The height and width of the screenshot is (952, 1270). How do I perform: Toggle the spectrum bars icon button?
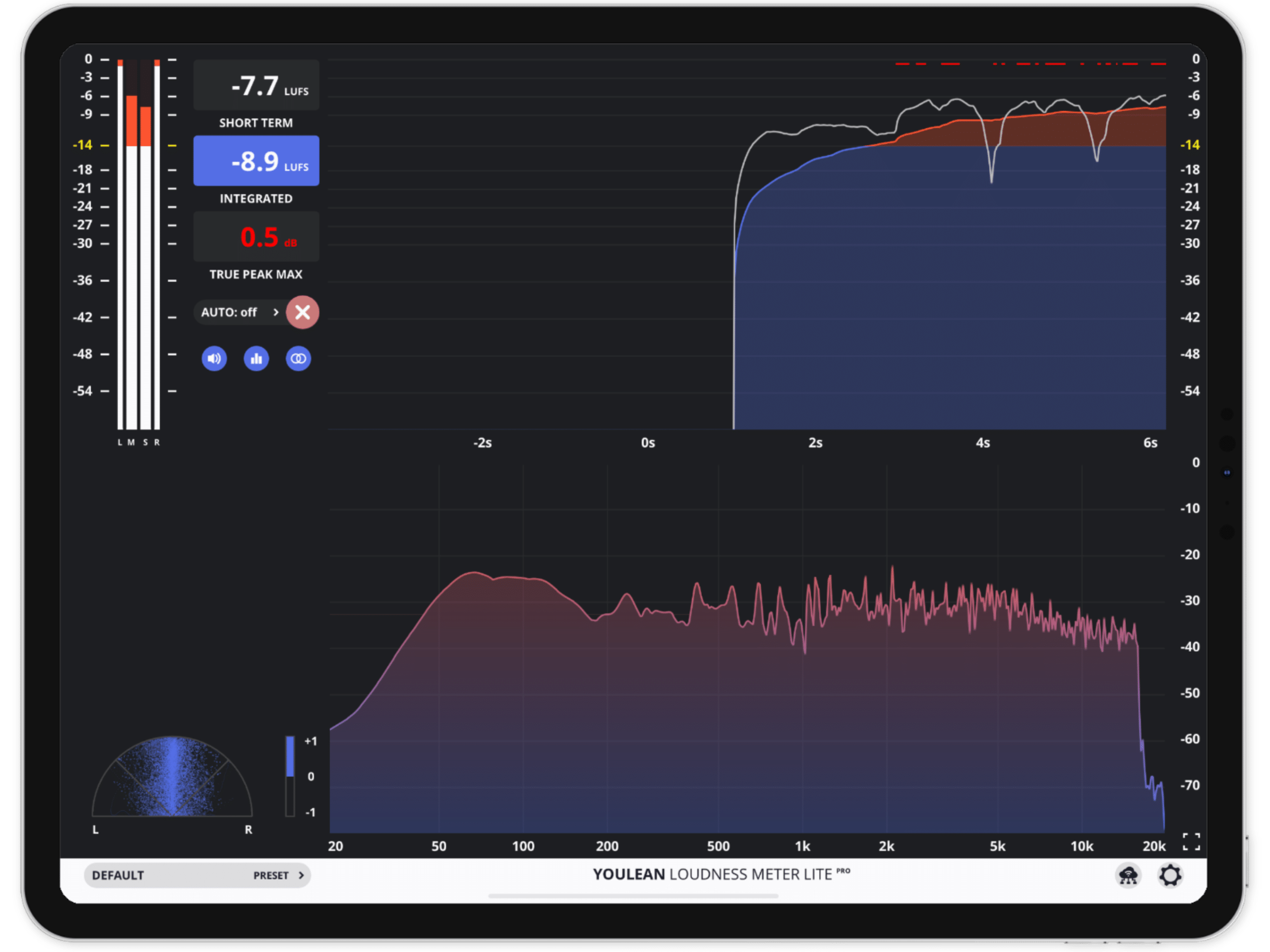[x=256, y=359]
